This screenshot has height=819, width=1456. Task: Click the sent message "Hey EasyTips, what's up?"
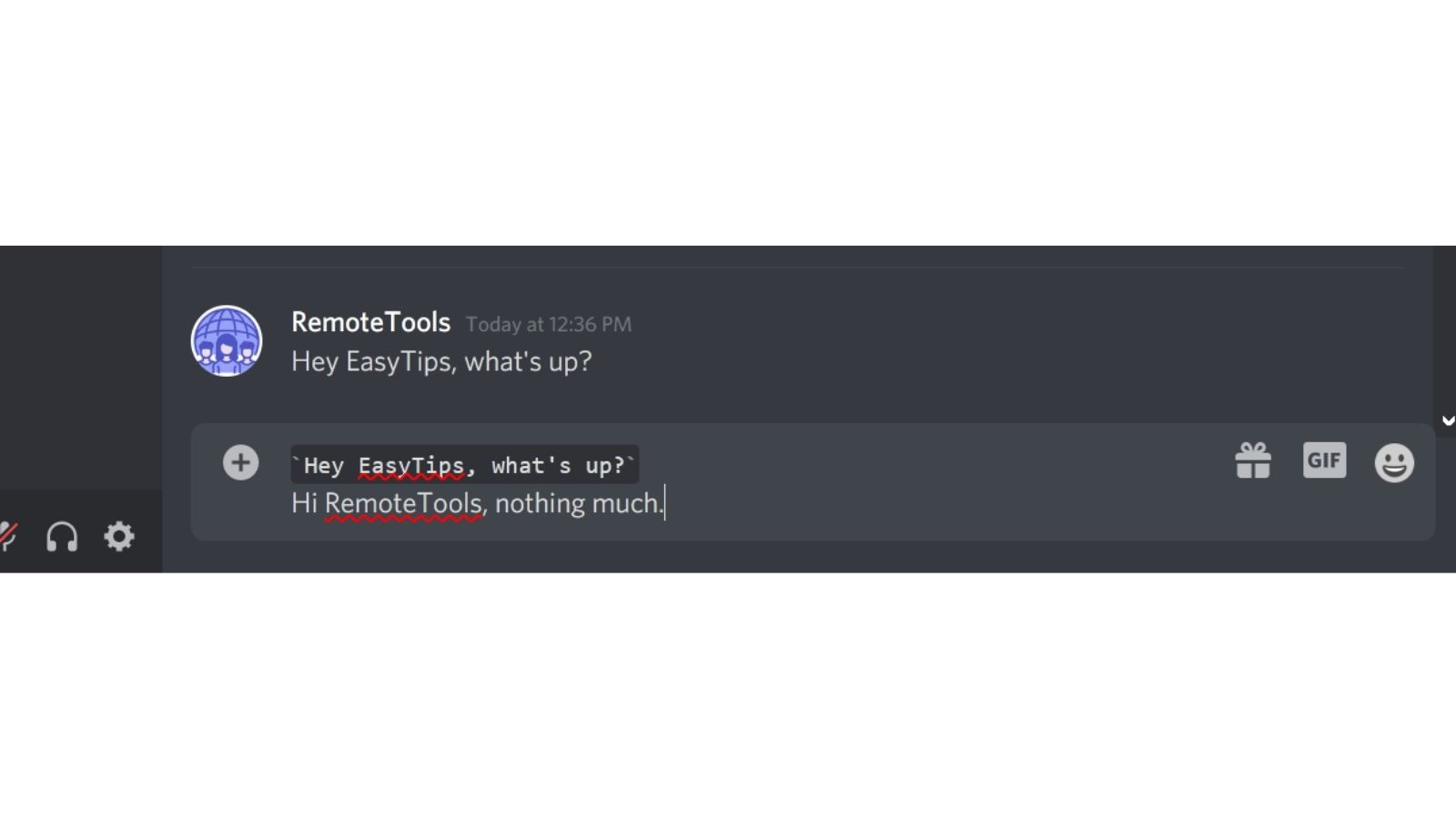coord(441,361)
